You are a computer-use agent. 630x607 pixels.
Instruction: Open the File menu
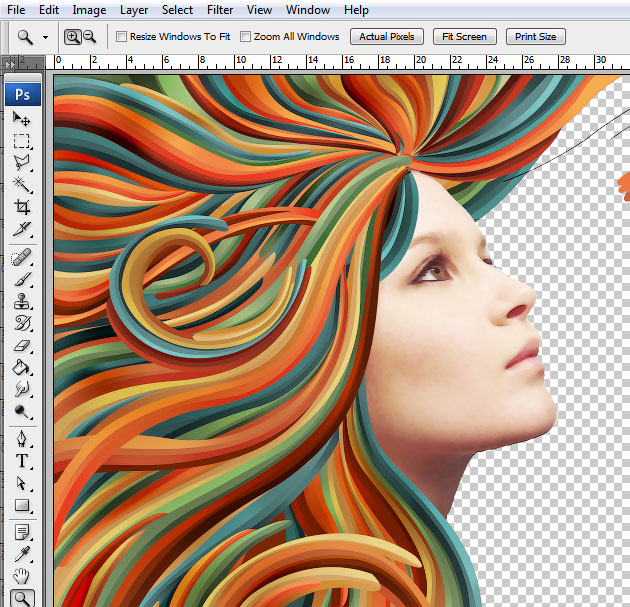16,10
